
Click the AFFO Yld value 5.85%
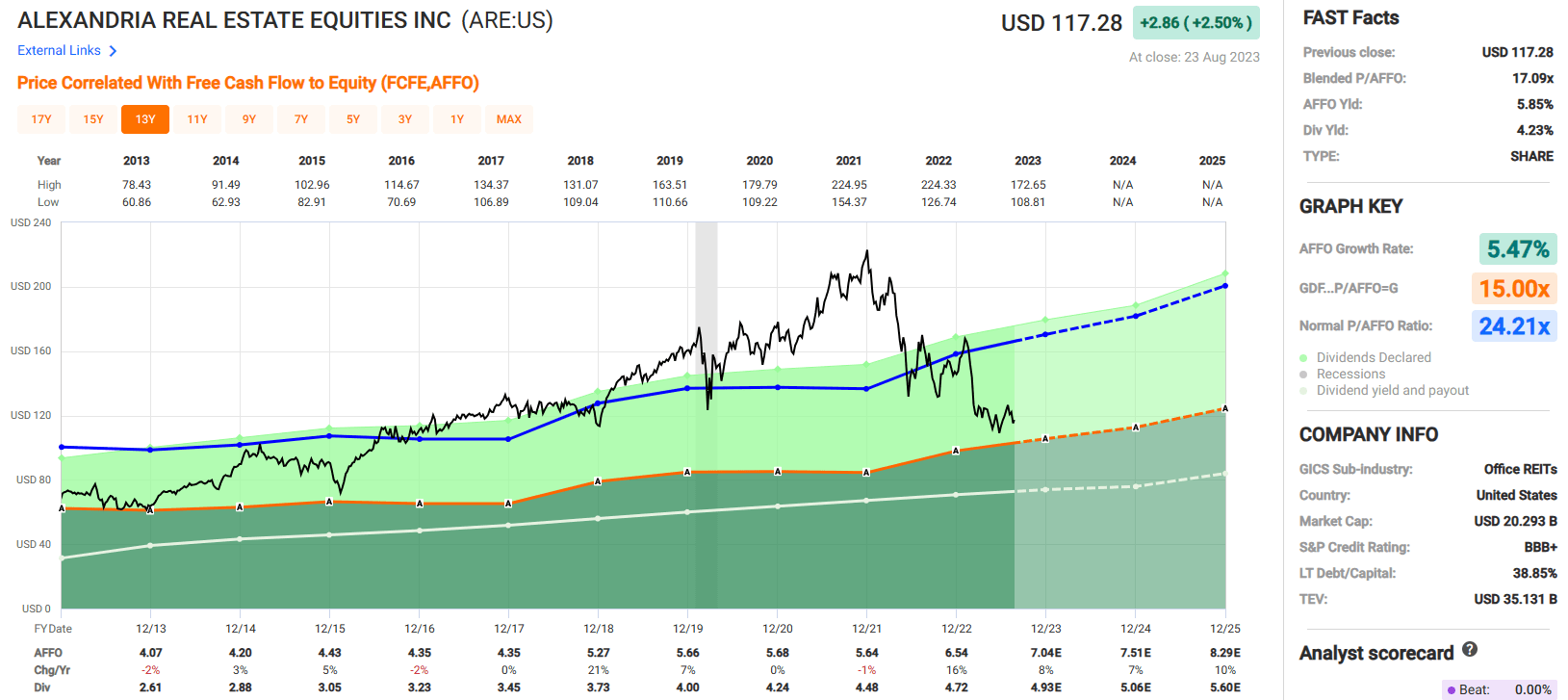[1535, 104]
